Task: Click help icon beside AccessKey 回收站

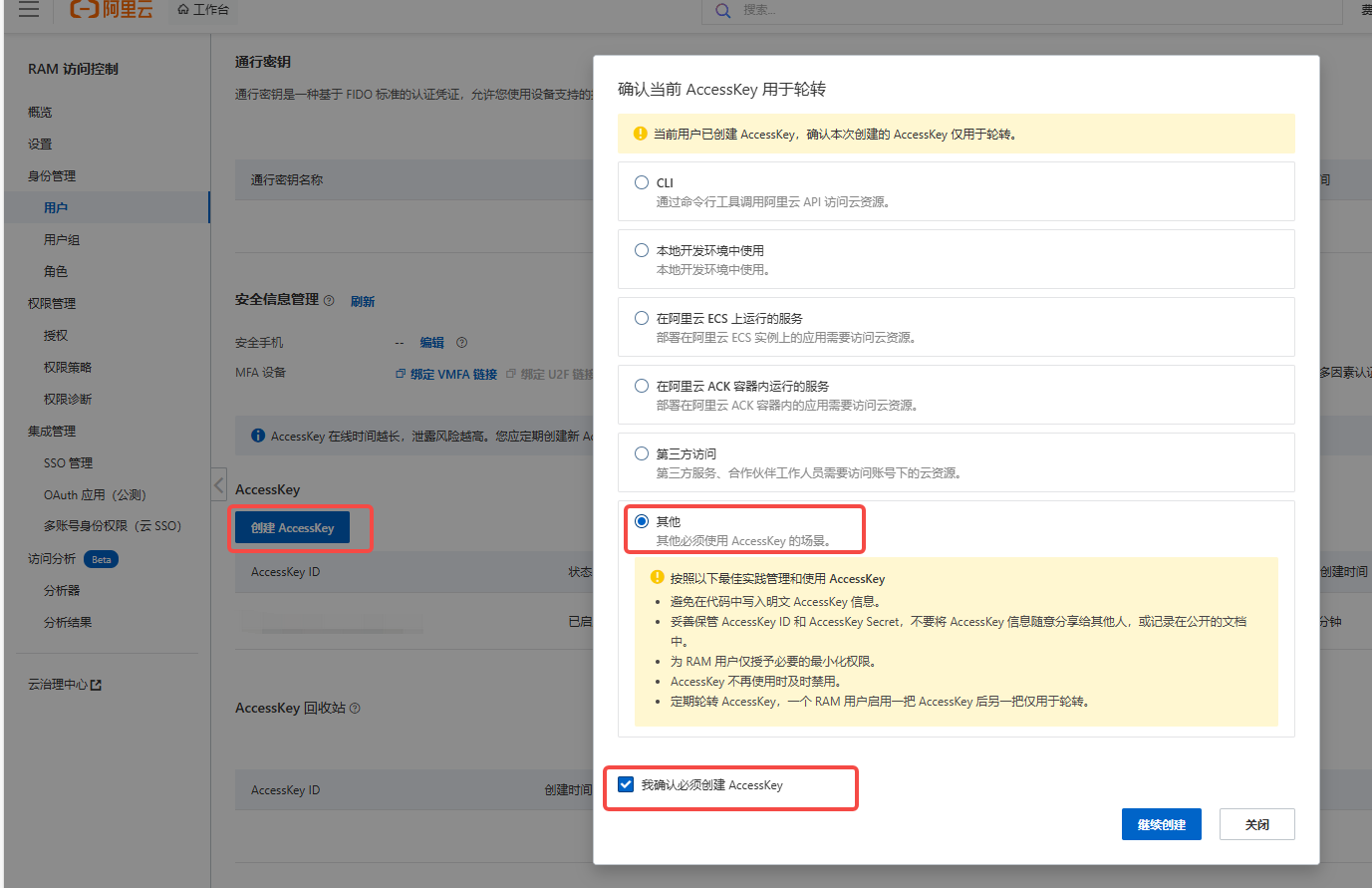Action: [355, 709]
